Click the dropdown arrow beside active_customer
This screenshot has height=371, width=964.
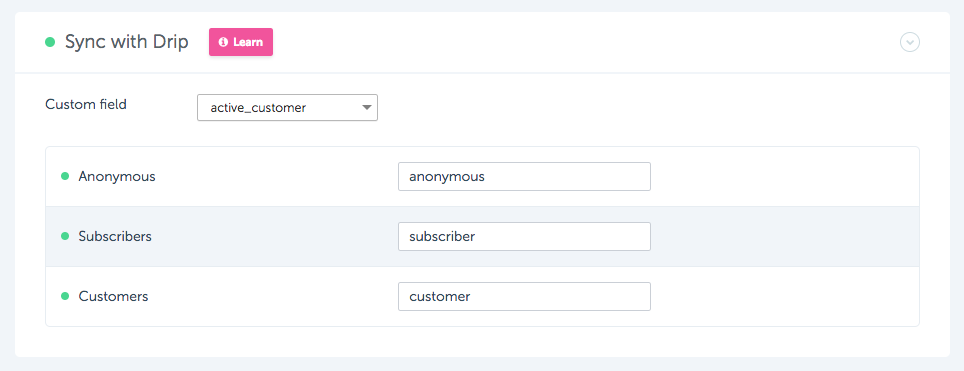coord(366,108)
